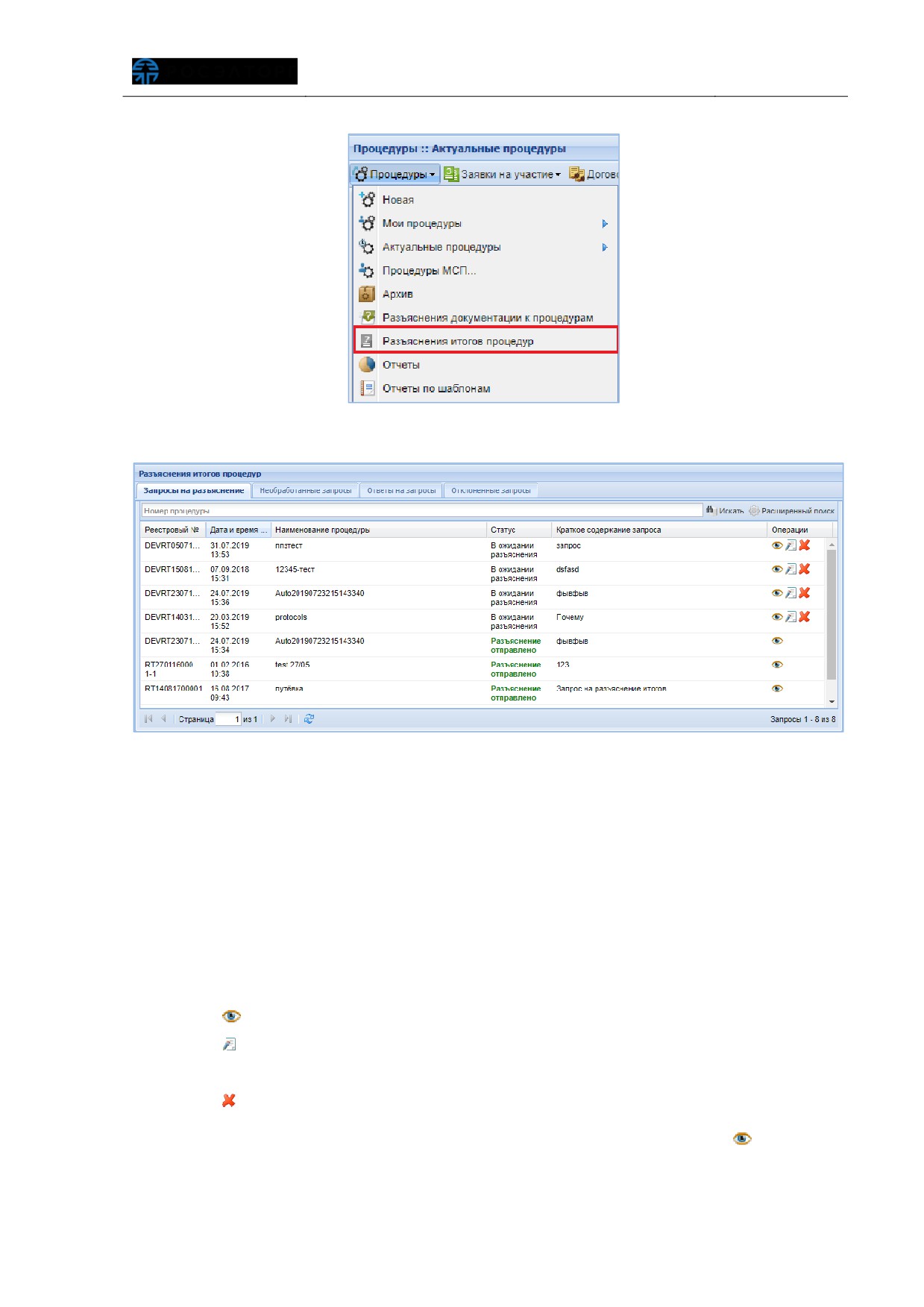Edit the request in the ппзтест row
924x1307 pixels.
pos(791,545)
